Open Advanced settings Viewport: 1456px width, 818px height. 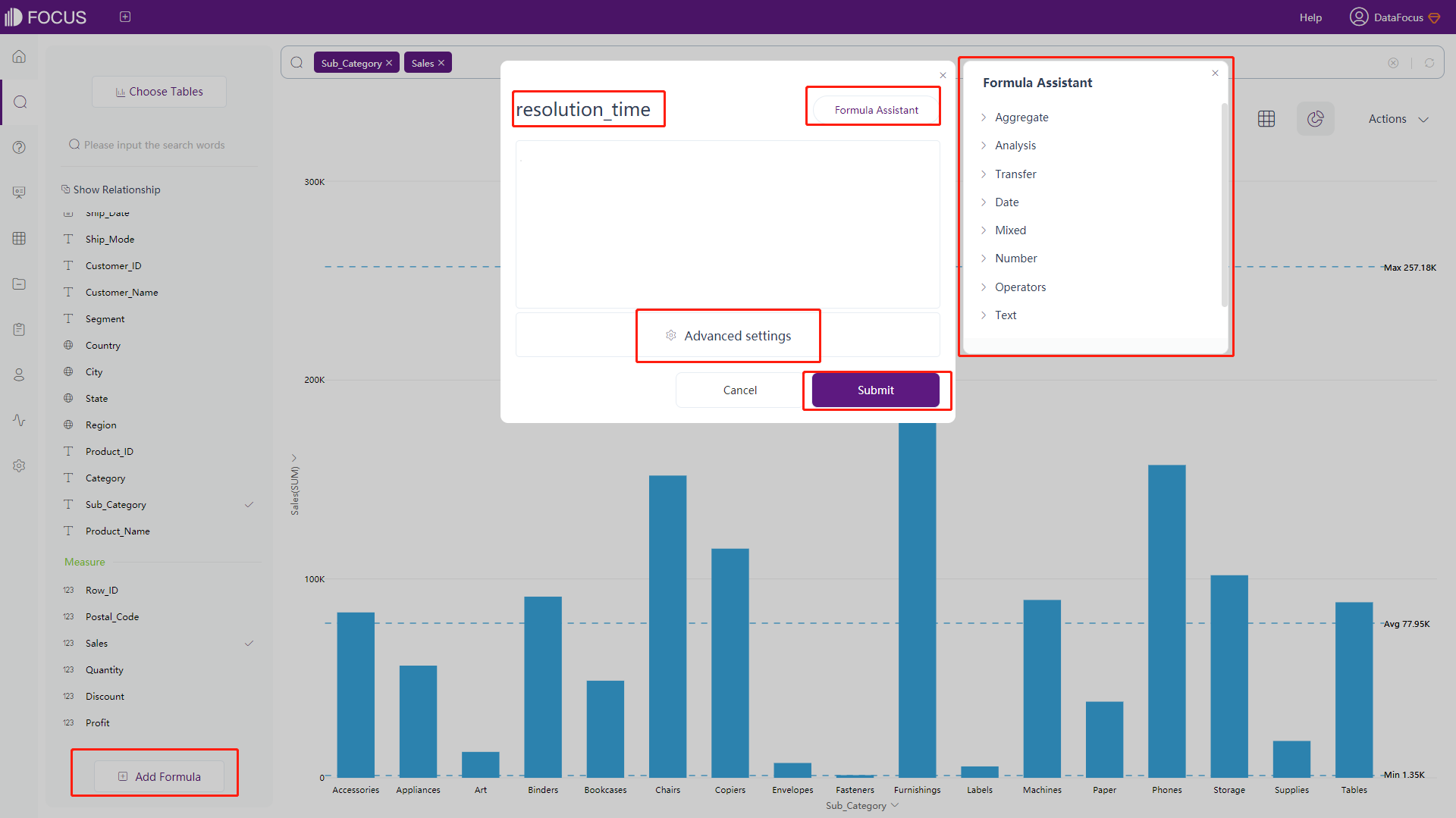pyautogui.click(x=728, y=335)
